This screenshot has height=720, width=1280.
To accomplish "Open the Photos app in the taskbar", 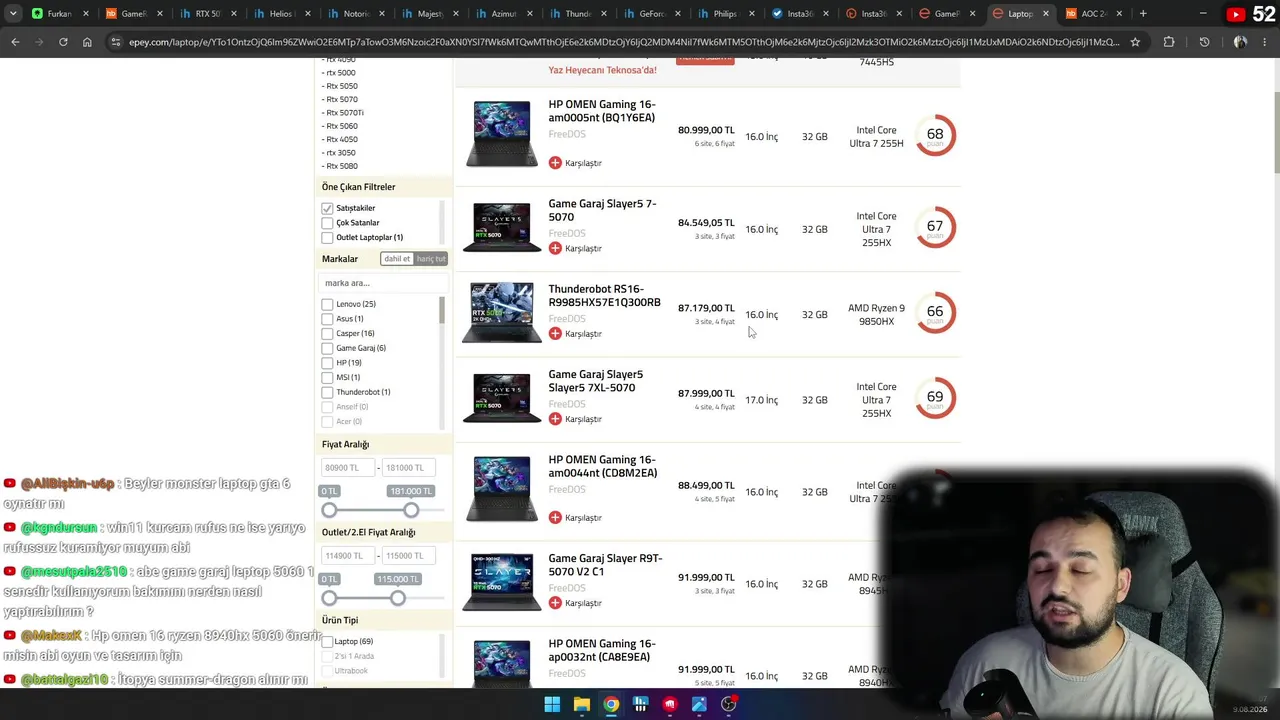I will [x=699, y=705].
